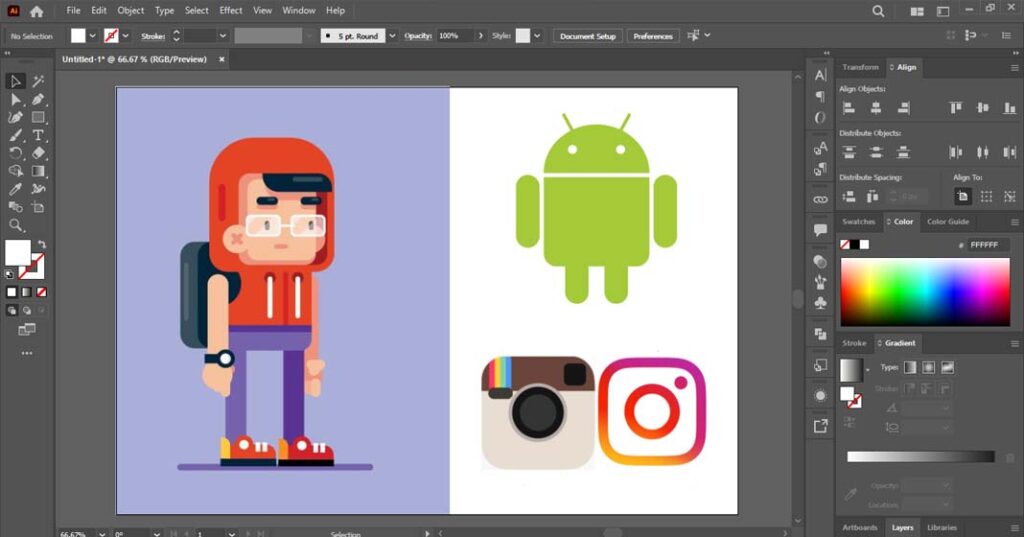Image resolution: width=1024 pixels, height=537 pixels.
Task: Click Horizontal Align Center icon
Action: pyautogui.click(x=876, y=108)
